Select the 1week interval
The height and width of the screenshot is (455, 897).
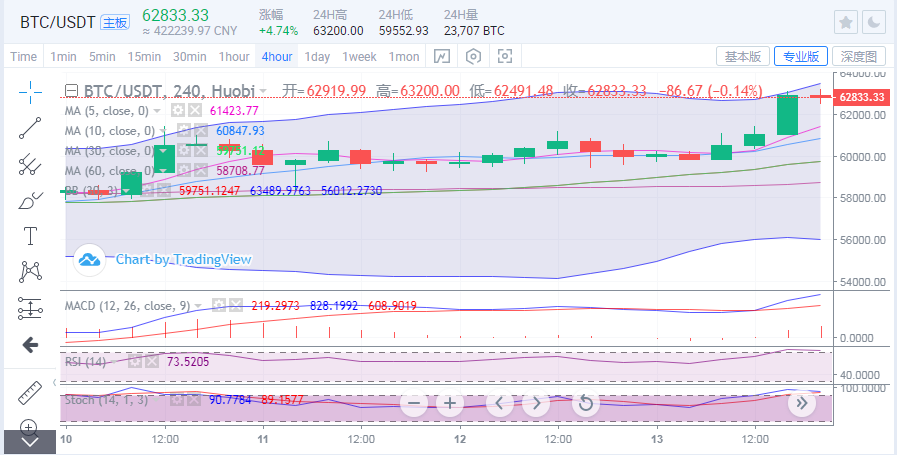[x=359, y=57]
